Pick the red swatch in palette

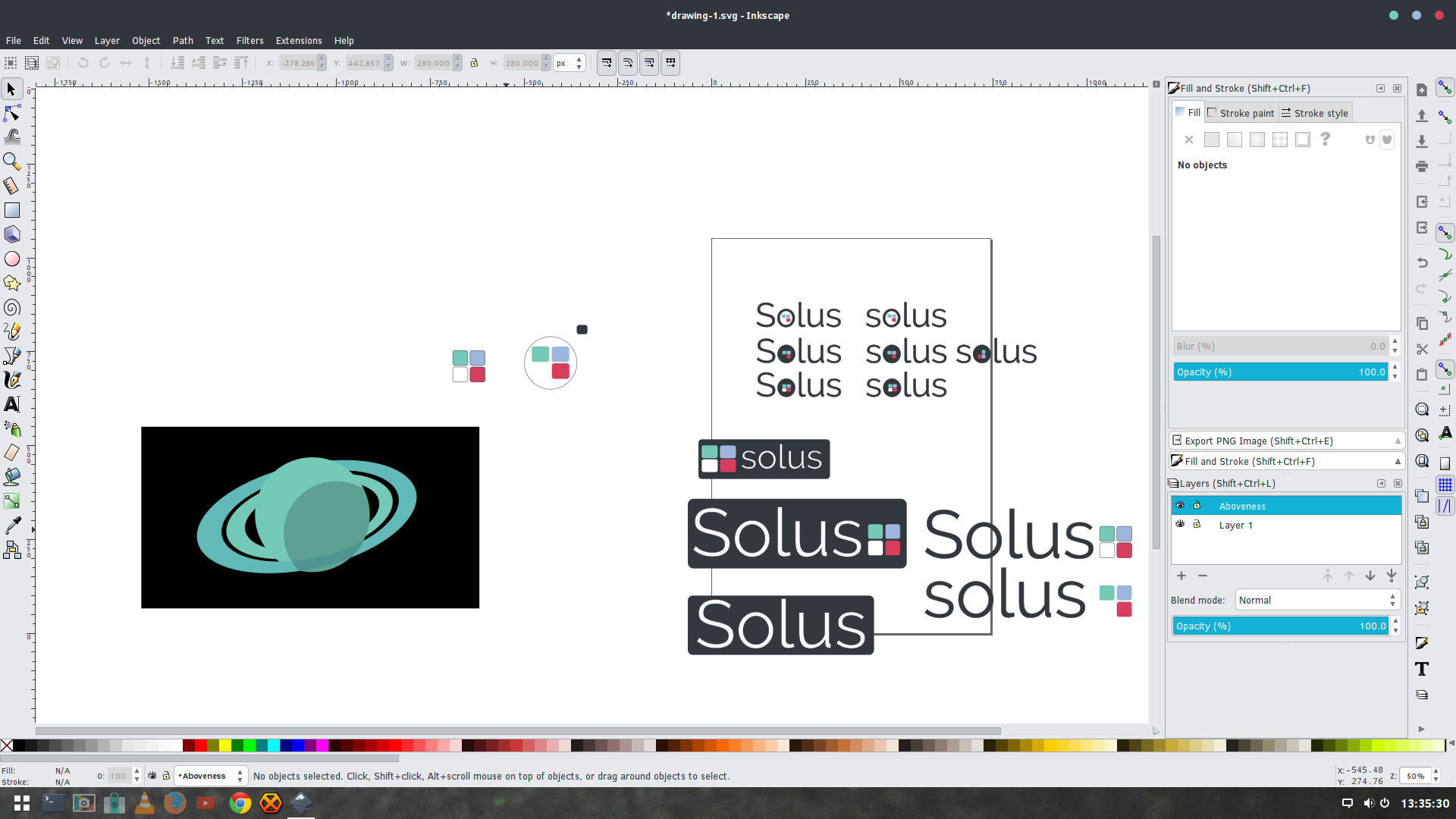[x=201, y=745]
